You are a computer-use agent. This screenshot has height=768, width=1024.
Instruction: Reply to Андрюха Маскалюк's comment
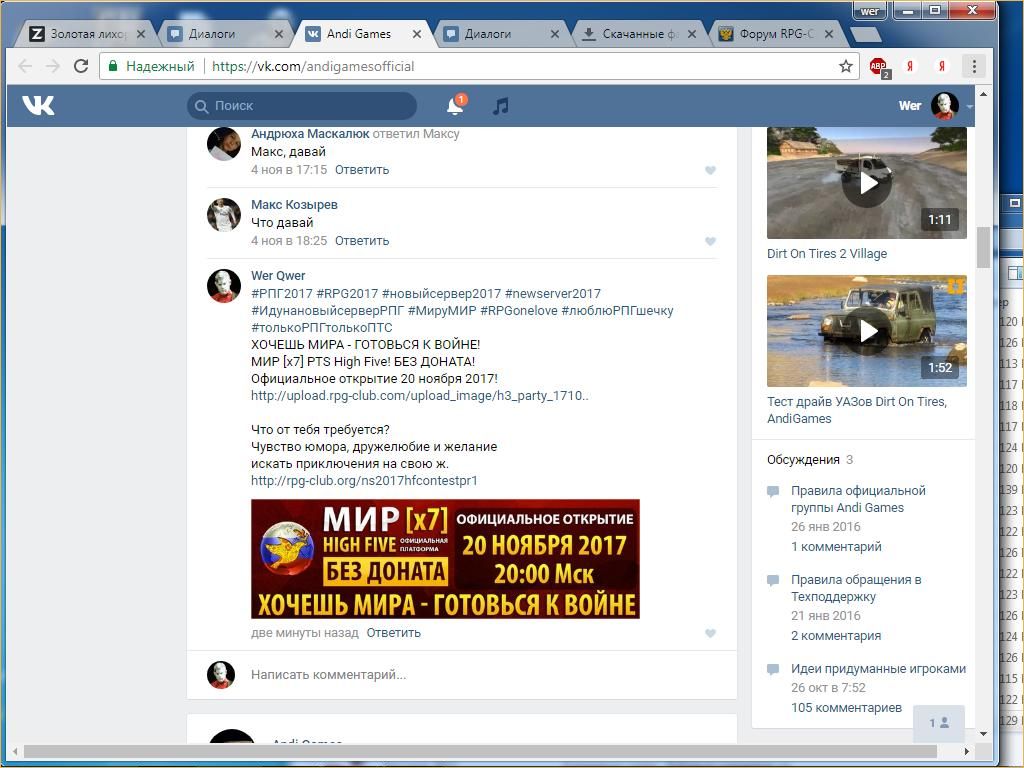coord(362,170)
